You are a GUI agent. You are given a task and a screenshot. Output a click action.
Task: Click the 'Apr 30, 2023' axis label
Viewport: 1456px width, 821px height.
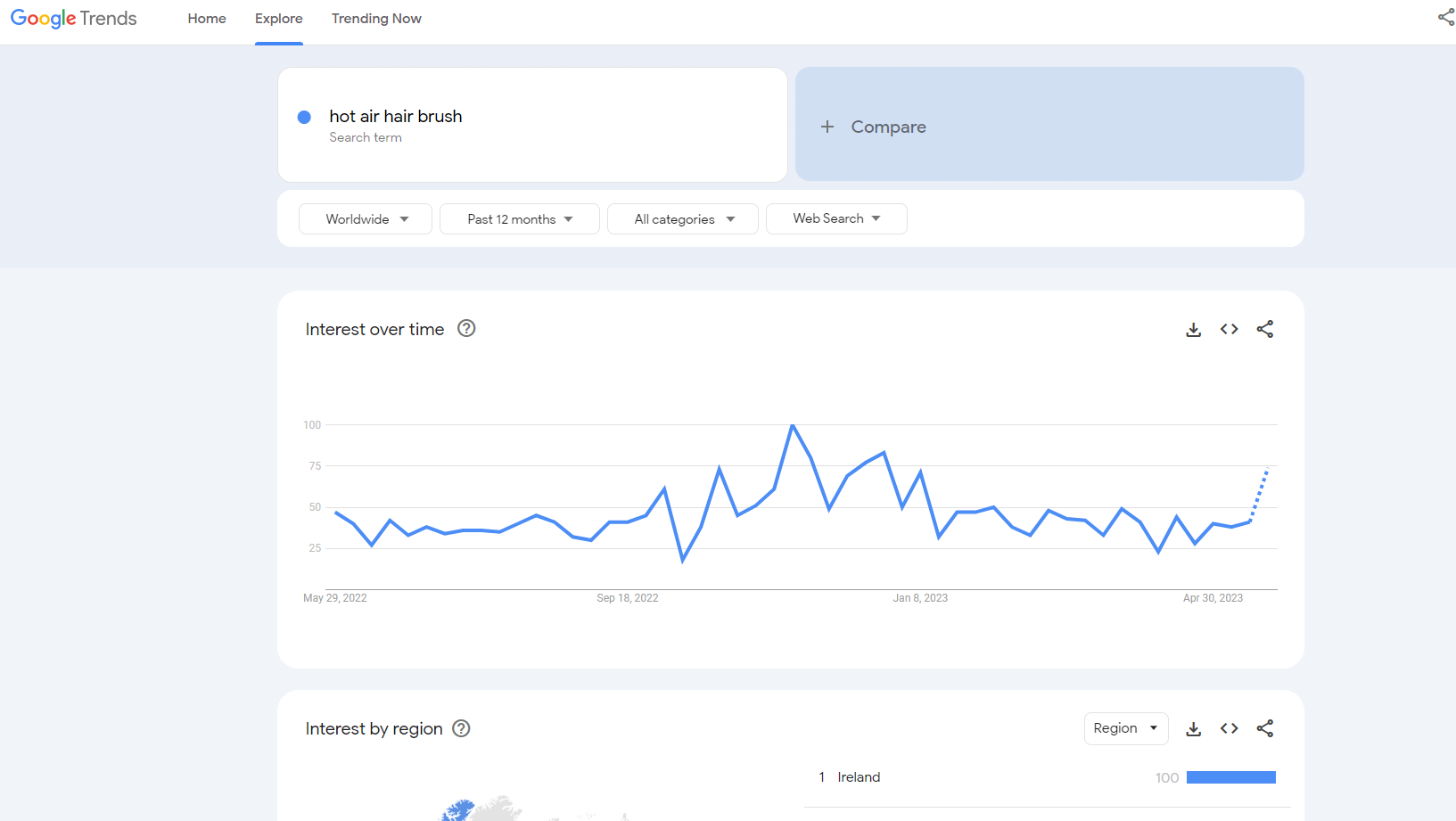[1213, 598]
